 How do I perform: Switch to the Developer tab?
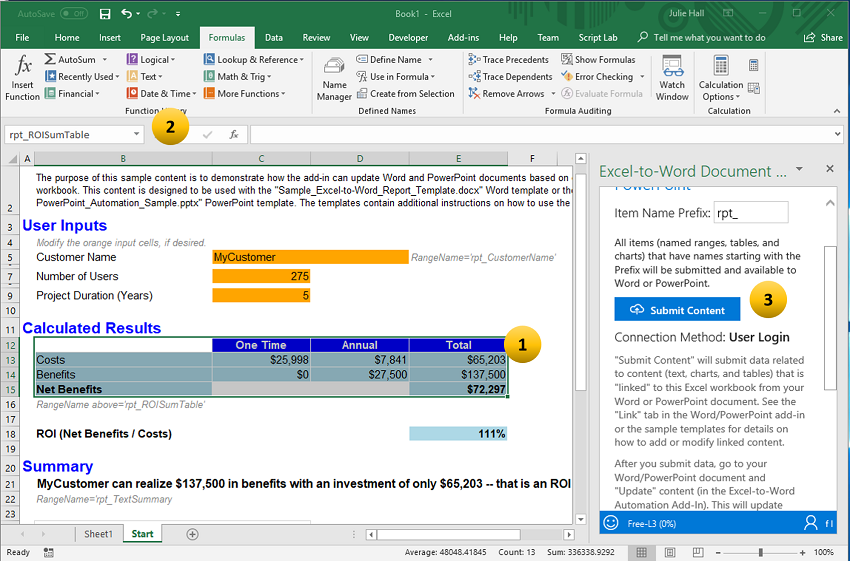[x=408, y=37]
